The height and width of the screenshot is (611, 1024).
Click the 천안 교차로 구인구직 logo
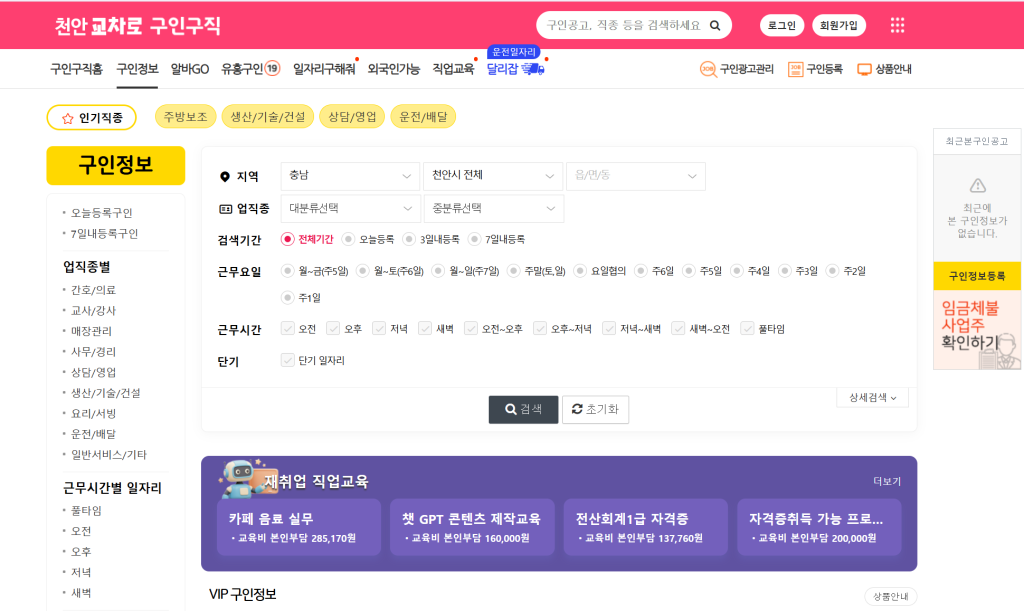coord(137,26)
